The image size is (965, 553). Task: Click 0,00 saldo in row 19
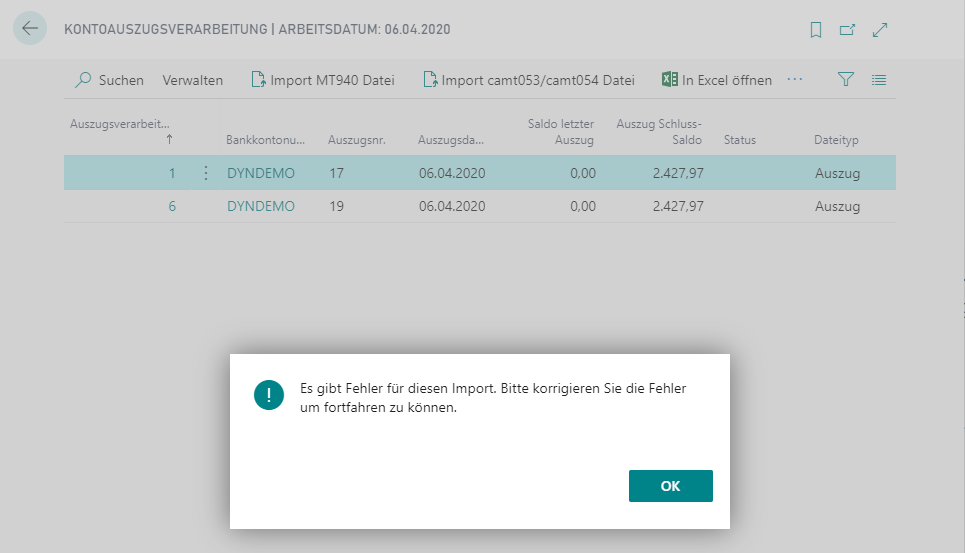click(583, 206)
